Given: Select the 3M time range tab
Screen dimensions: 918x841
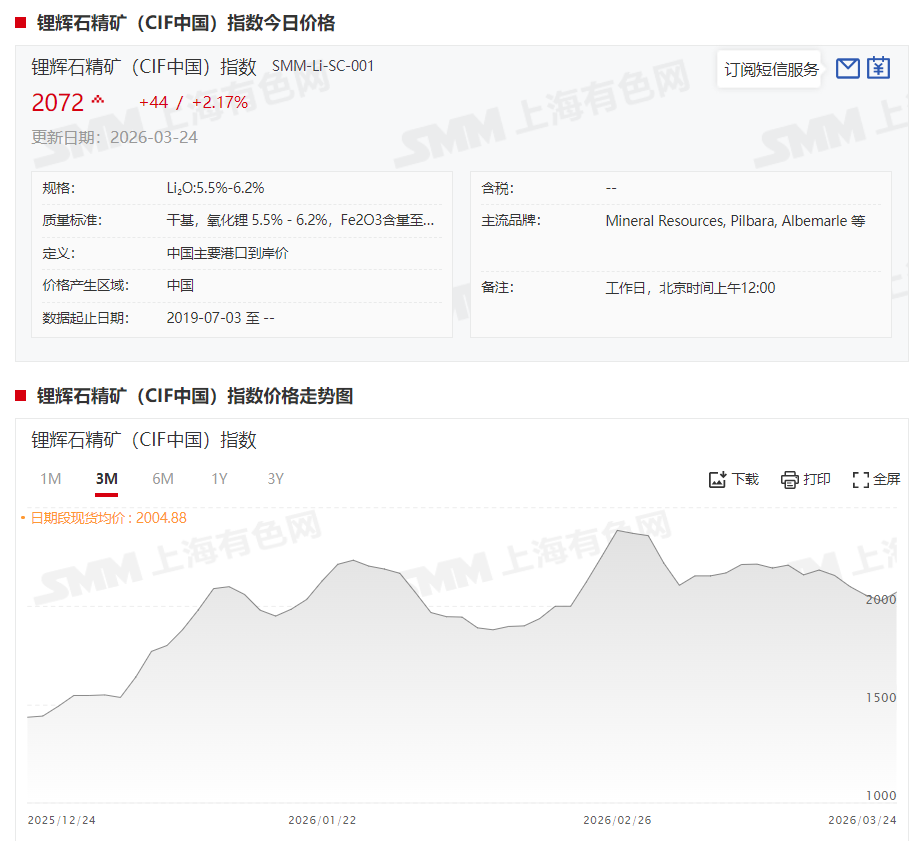Looking at the screenshot, I should click(x=107, y=479).
